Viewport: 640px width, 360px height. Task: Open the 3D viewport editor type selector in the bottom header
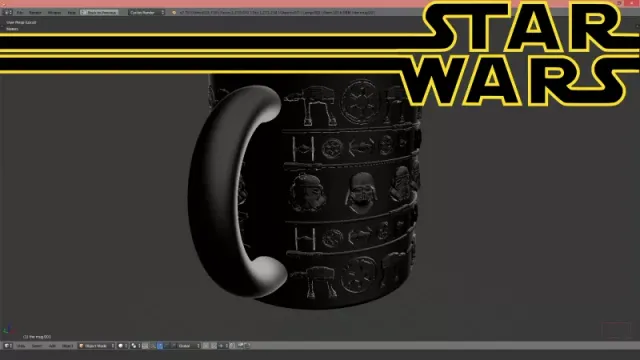click(8, 346)
